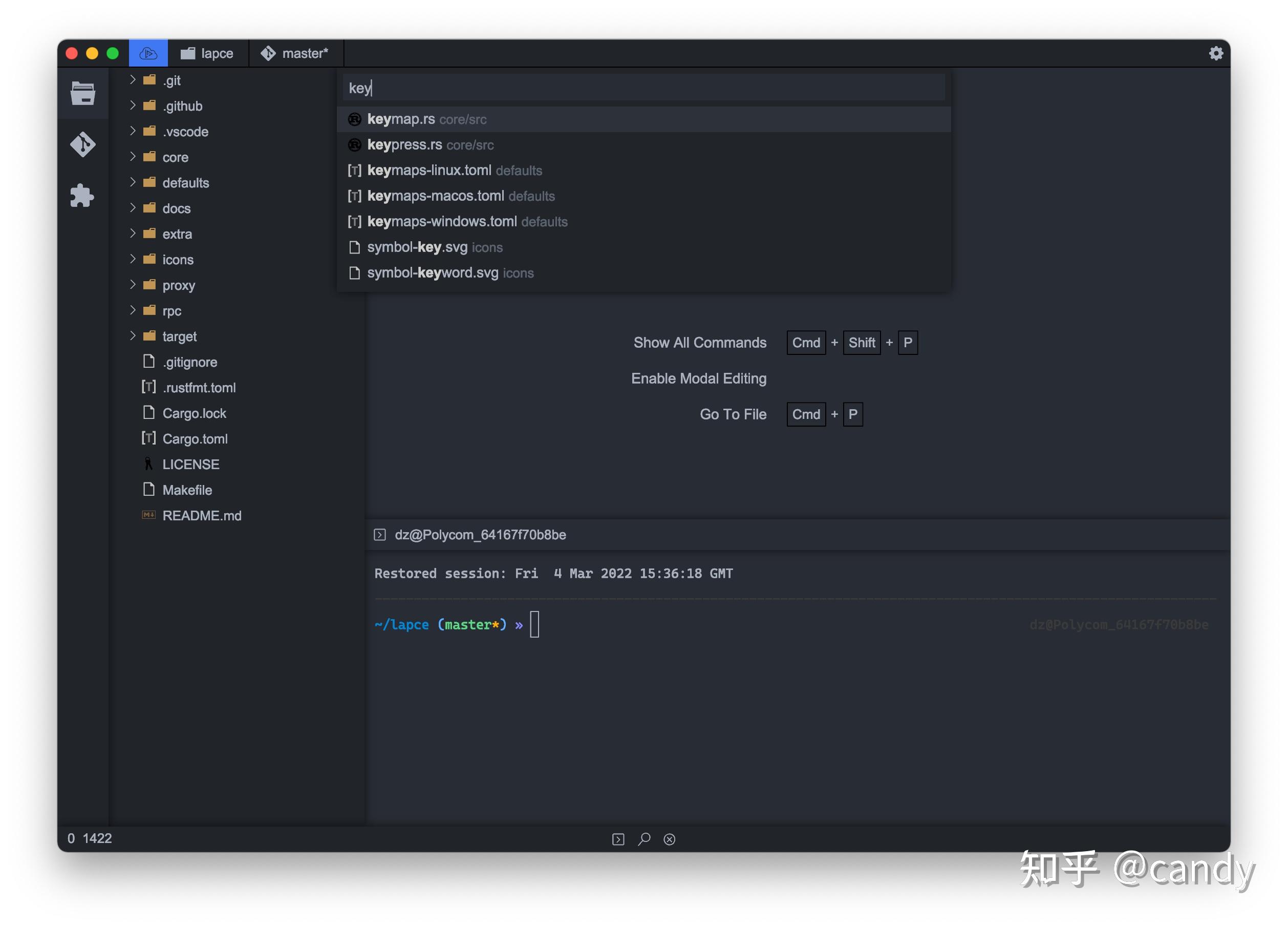Open problems icon in status bar

(670, 839)
